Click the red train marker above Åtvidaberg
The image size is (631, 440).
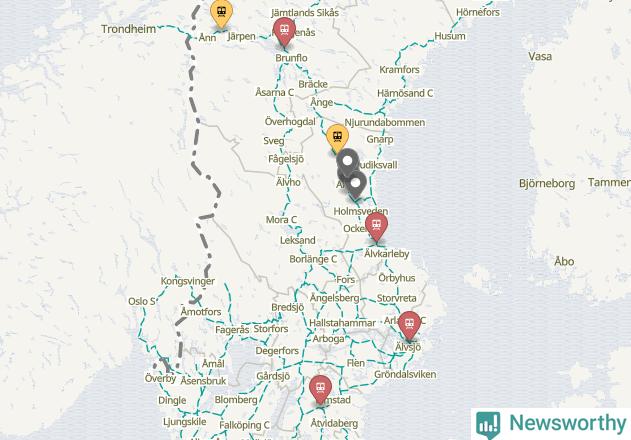point(320,390)
